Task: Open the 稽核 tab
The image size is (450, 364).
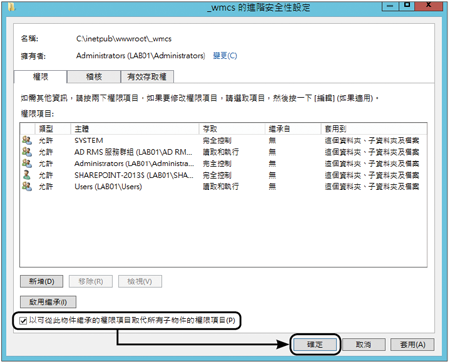Action: click(x=94, y=77)
